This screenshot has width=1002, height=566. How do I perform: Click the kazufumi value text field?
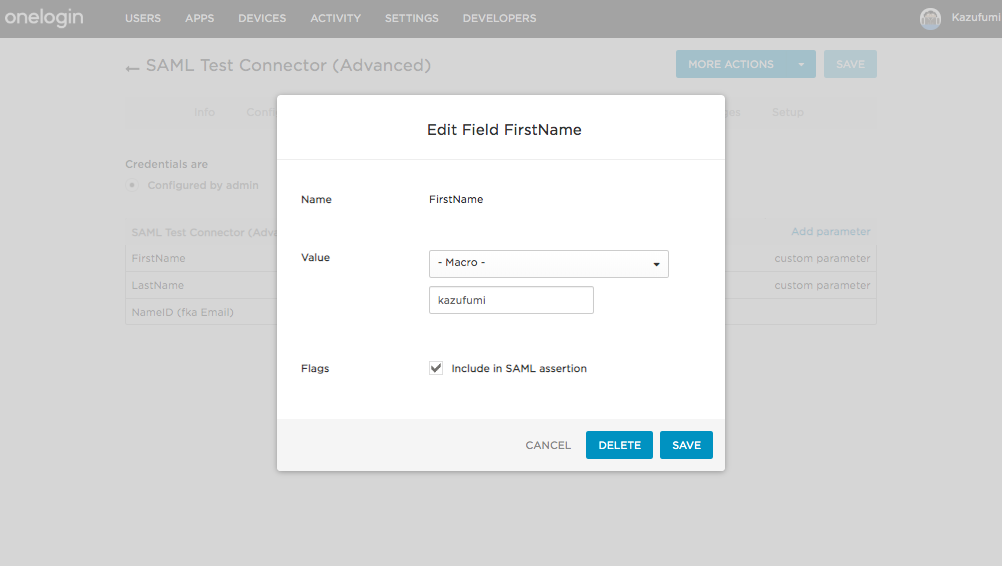coord(511,300)
